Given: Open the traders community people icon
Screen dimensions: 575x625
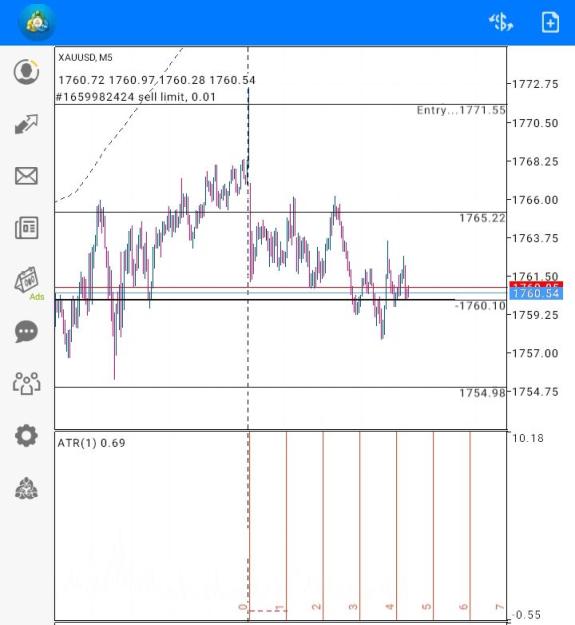Looking at the screenshot, I should [26, 383].
